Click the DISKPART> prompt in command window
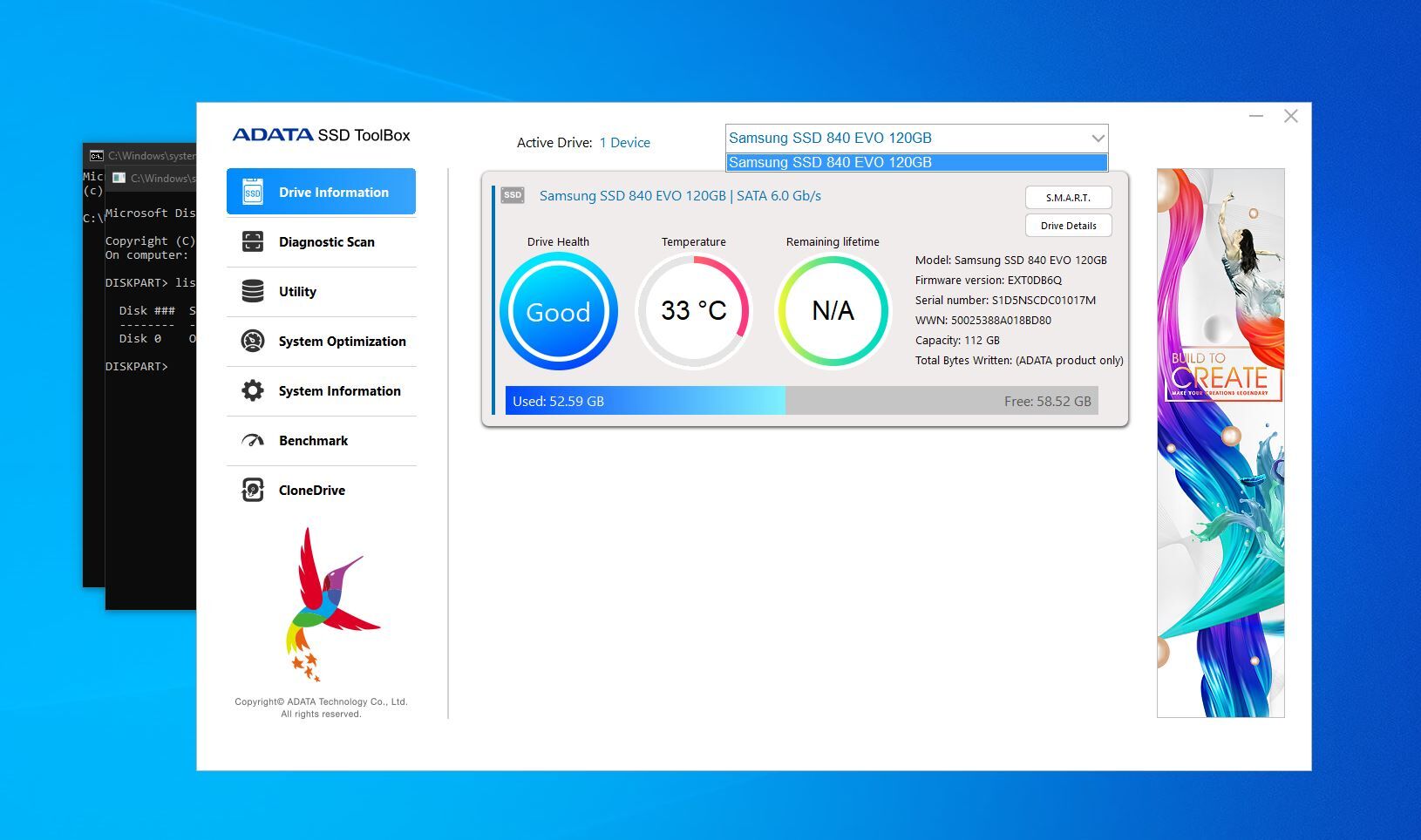1421x840 pixels. (136, 367)
